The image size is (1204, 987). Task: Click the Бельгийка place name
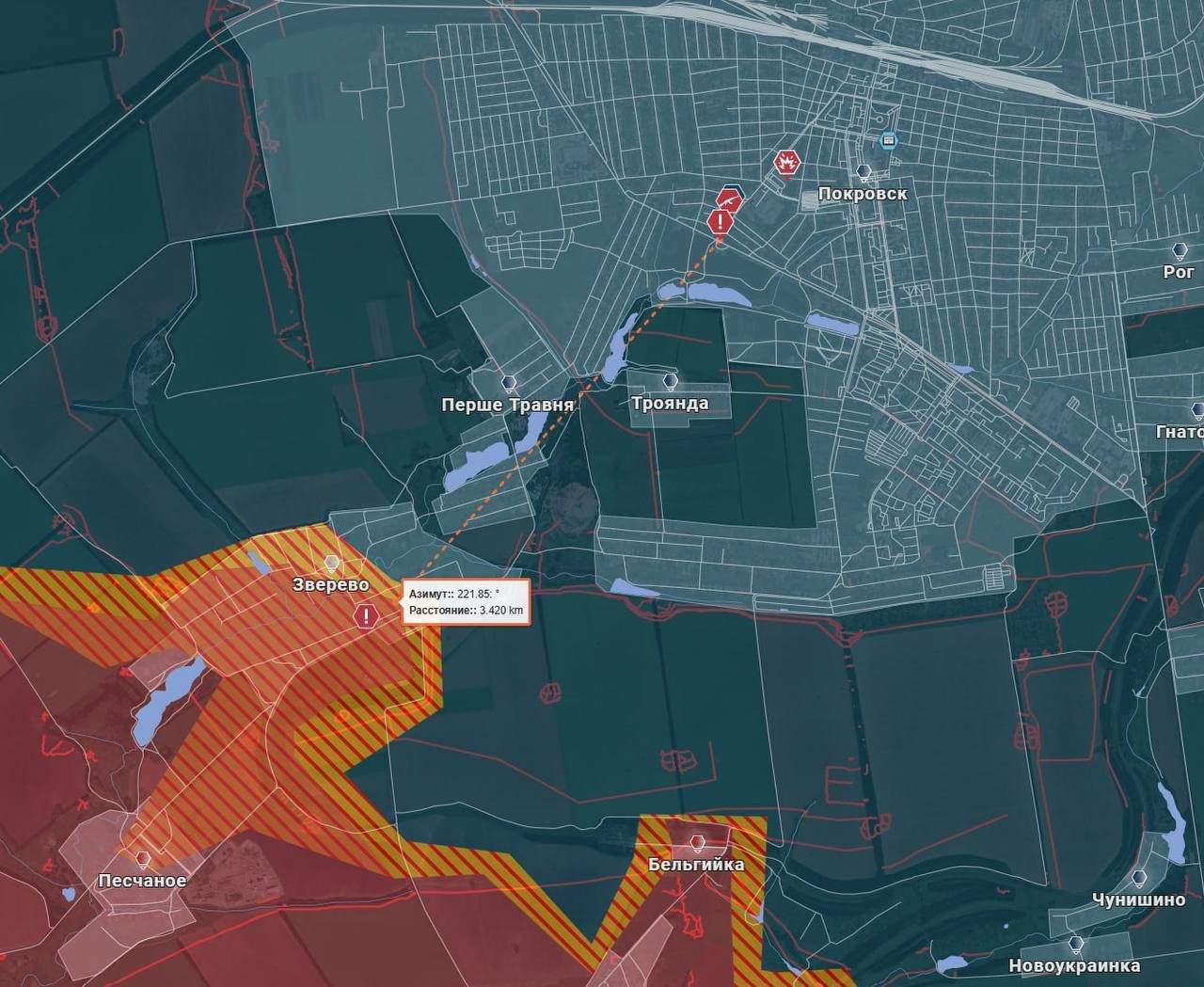tap(696, 865)
